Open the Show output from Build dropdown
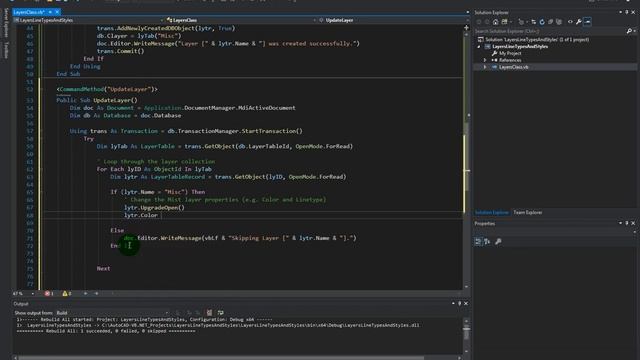Viewport: 640px width, 360px height. pos(112,313)
